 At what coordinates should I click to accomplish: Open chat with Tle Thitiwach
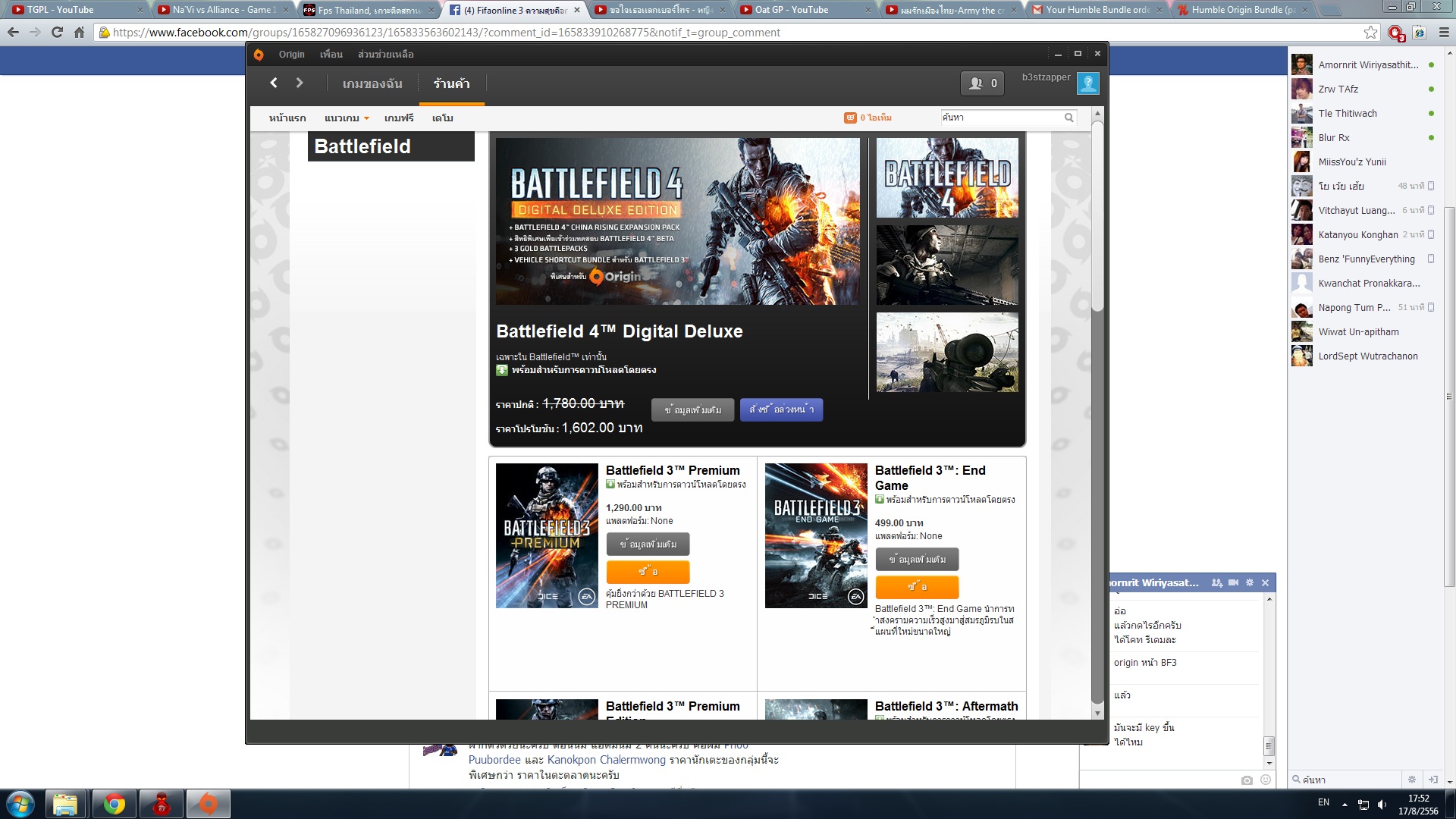(x=1348, y=114)
